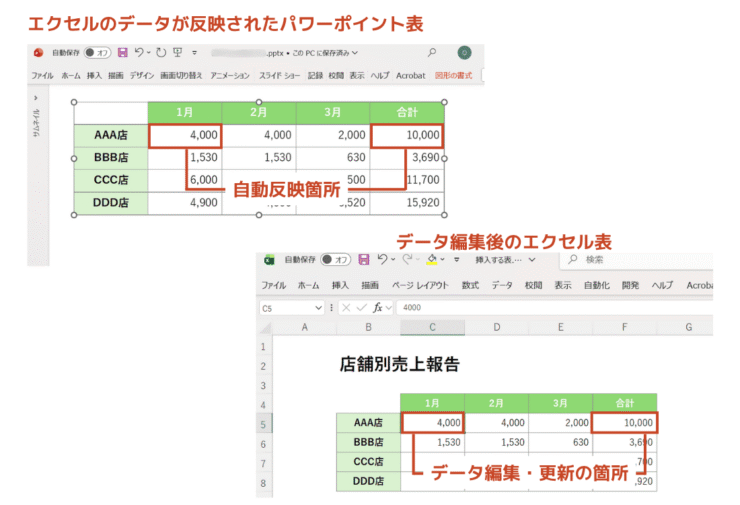Image resolution: width=740 pixels, height=505 pixels.
Task: Open ホーム tab in Excel
Action: 309,286
